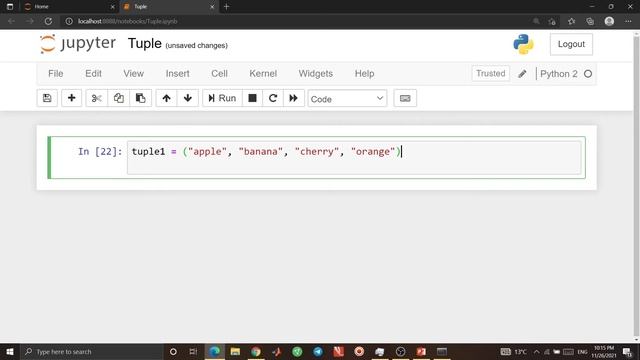Open the taskbar clock and date
Image resolution: width=640 pixels, height=360 pixels.
click(604, 351)
